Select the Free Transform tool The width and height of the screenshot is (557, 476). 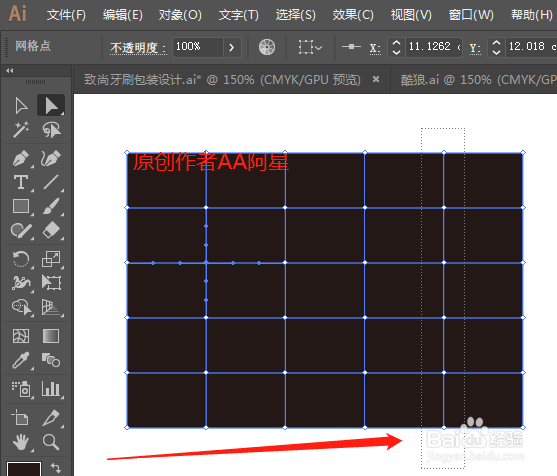(51, 283)
